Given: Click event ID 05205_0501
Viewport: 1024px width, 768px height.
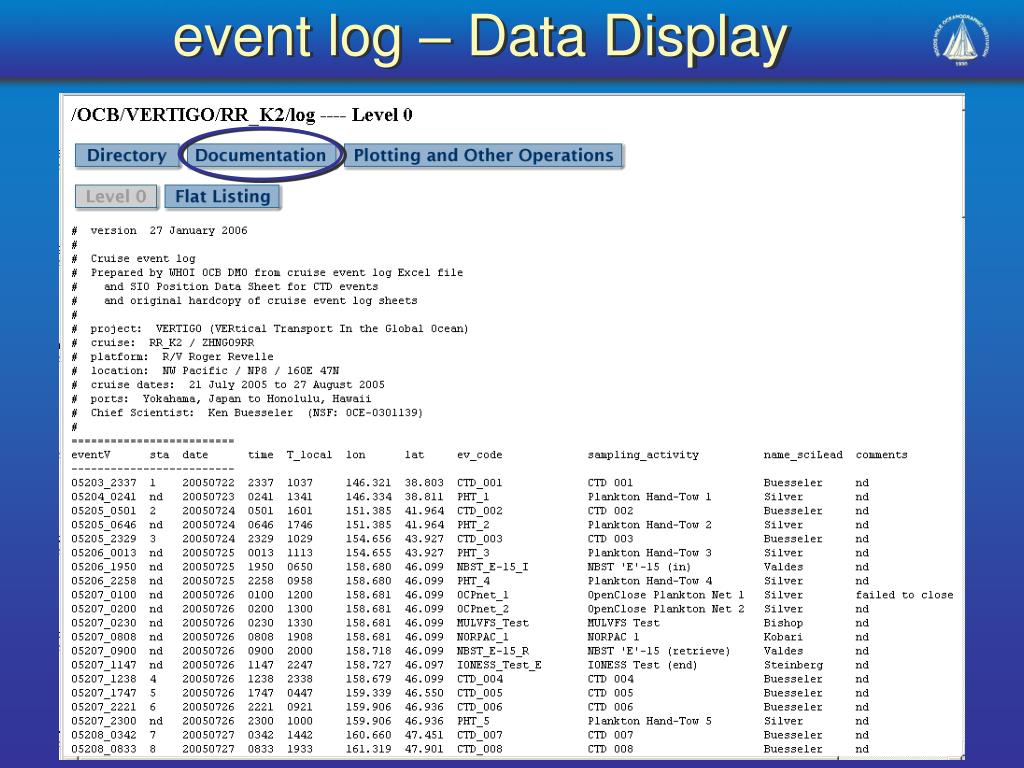Looking at the screenshot, I should point(104,511).
